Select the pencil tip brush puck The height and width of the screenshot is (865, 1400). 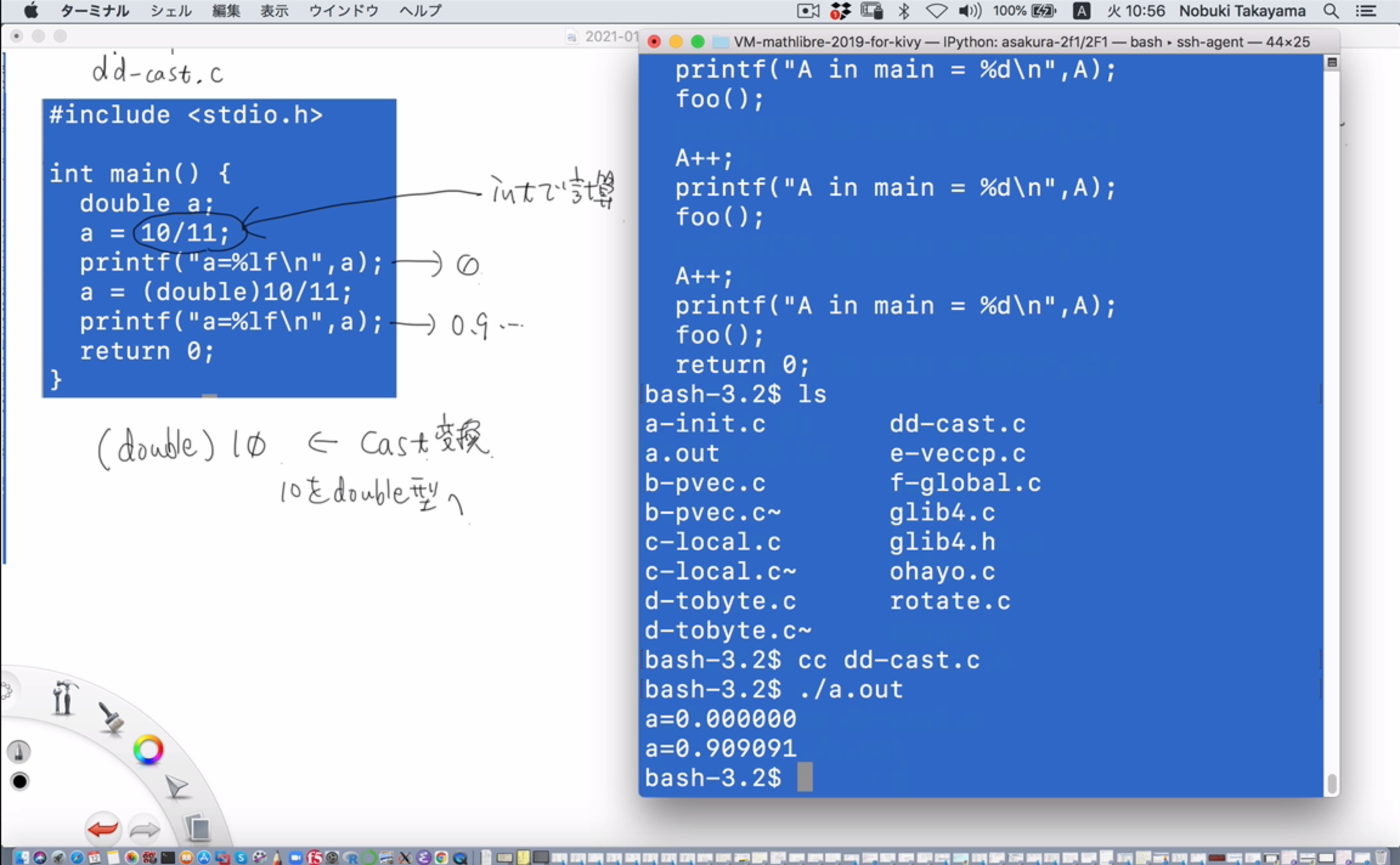click(19, 752)
